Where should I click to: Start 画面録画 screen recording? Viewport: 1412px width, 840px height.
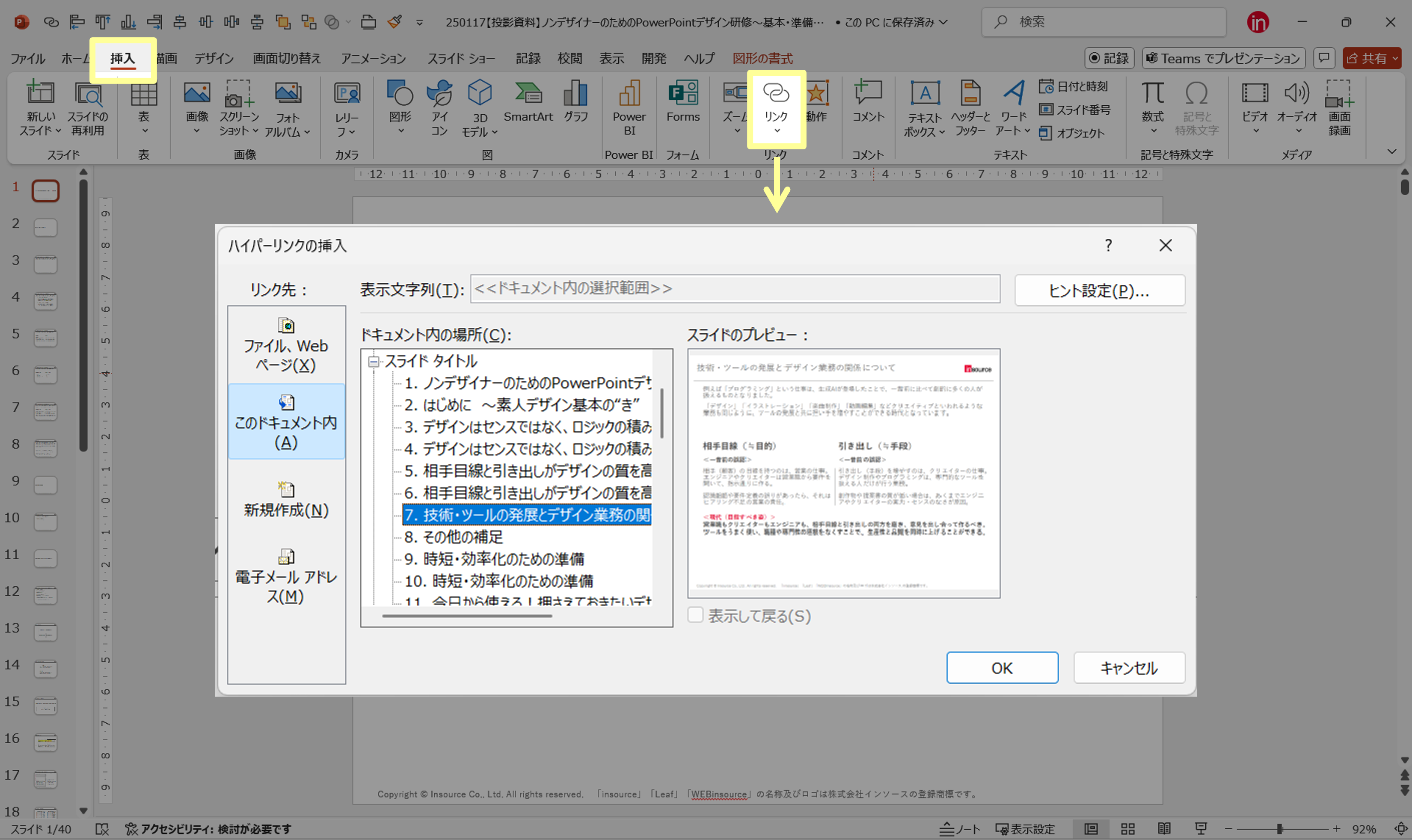[x=1339, y=108]
